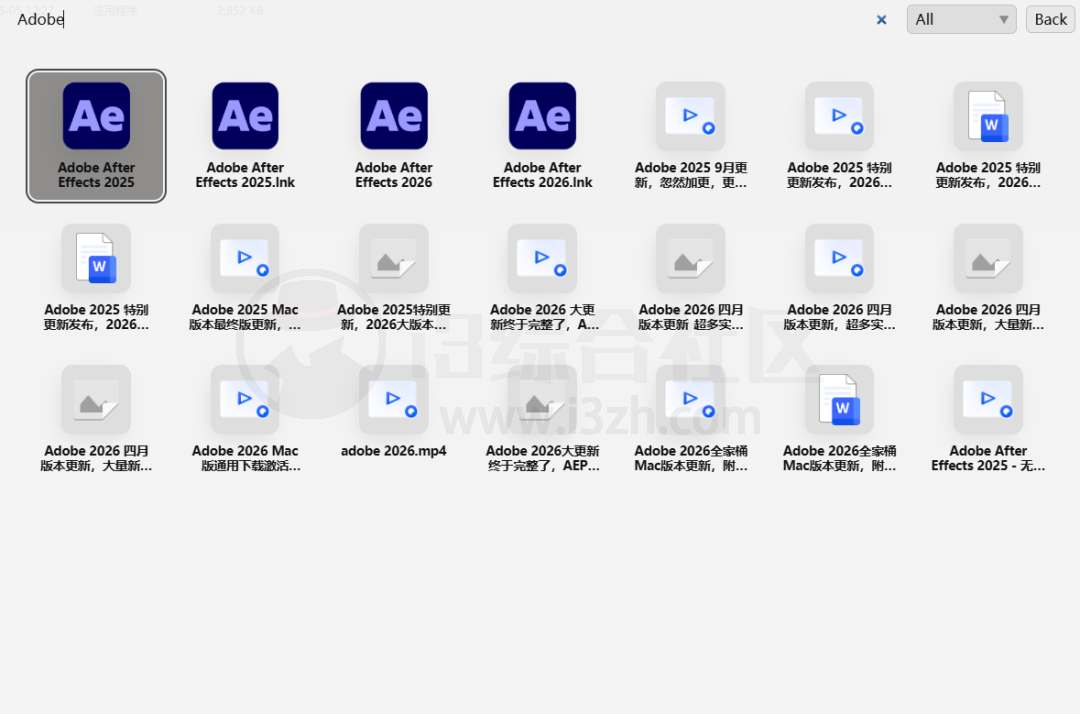Open the Adobe After Effects 2025.lnk shortcut
Viewport: 1080px width, 714px height.
pos(245,136)
